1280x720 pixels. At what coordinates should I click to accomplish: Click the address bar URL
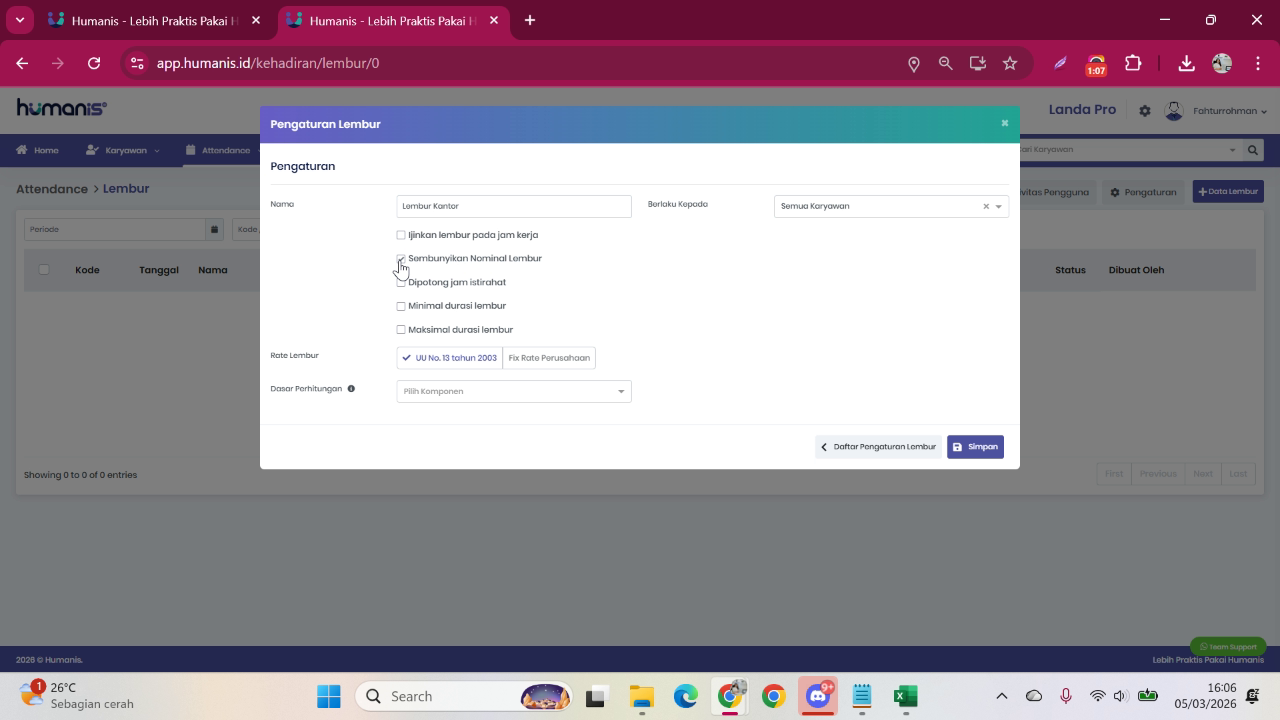(x=268, y=63)
